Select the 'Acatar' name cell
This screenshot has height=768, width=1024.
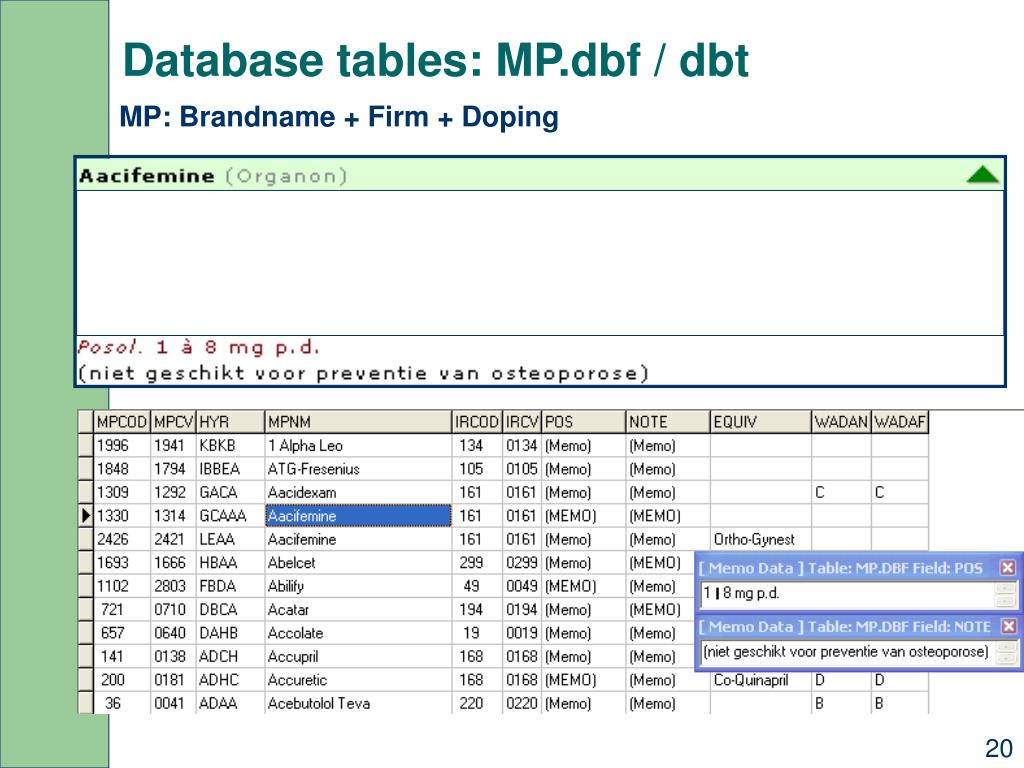[x=359, y=609]
